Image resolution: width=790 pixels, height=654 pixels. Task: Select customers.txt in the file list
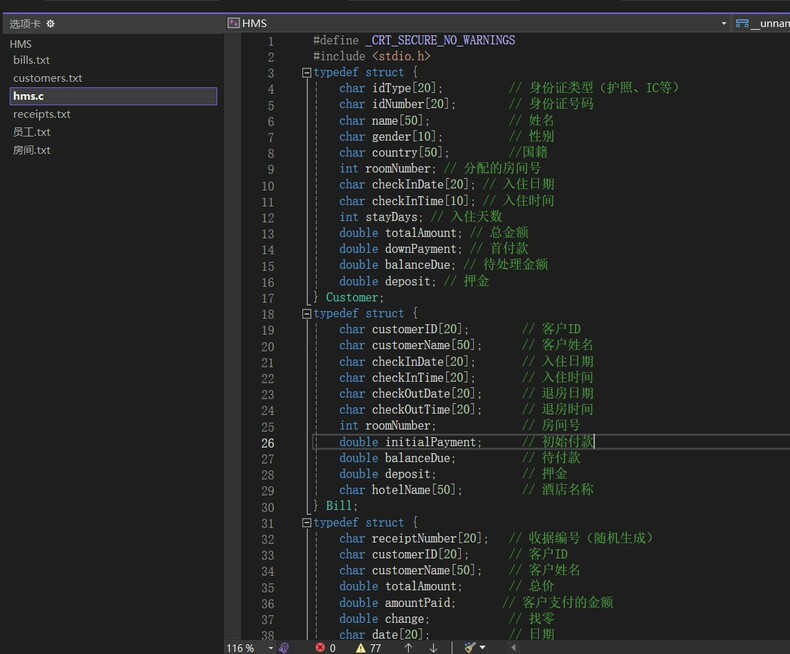point(47,78)
